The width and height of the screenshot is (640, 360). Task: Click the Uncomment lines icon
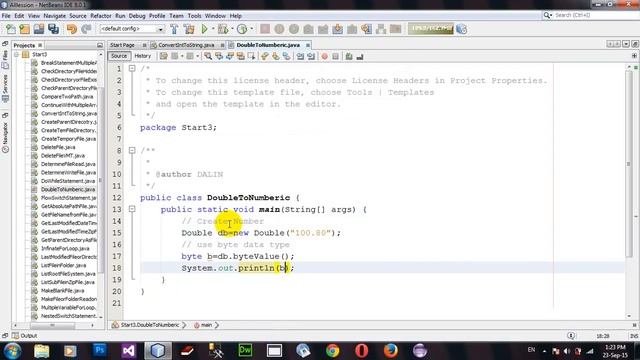tap(360, 56)
